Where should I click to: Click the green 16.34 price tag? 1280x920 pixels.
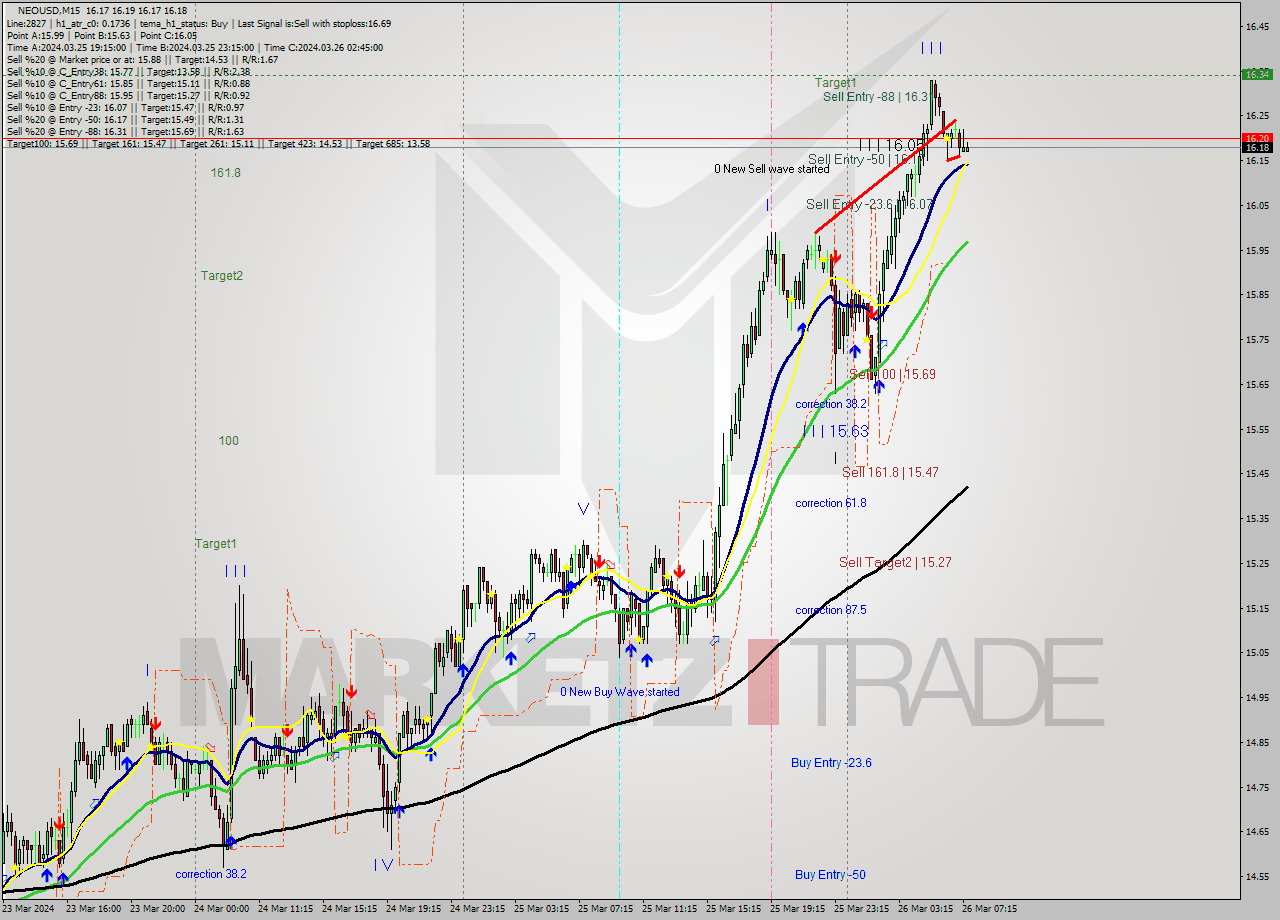coord(1256,74)
